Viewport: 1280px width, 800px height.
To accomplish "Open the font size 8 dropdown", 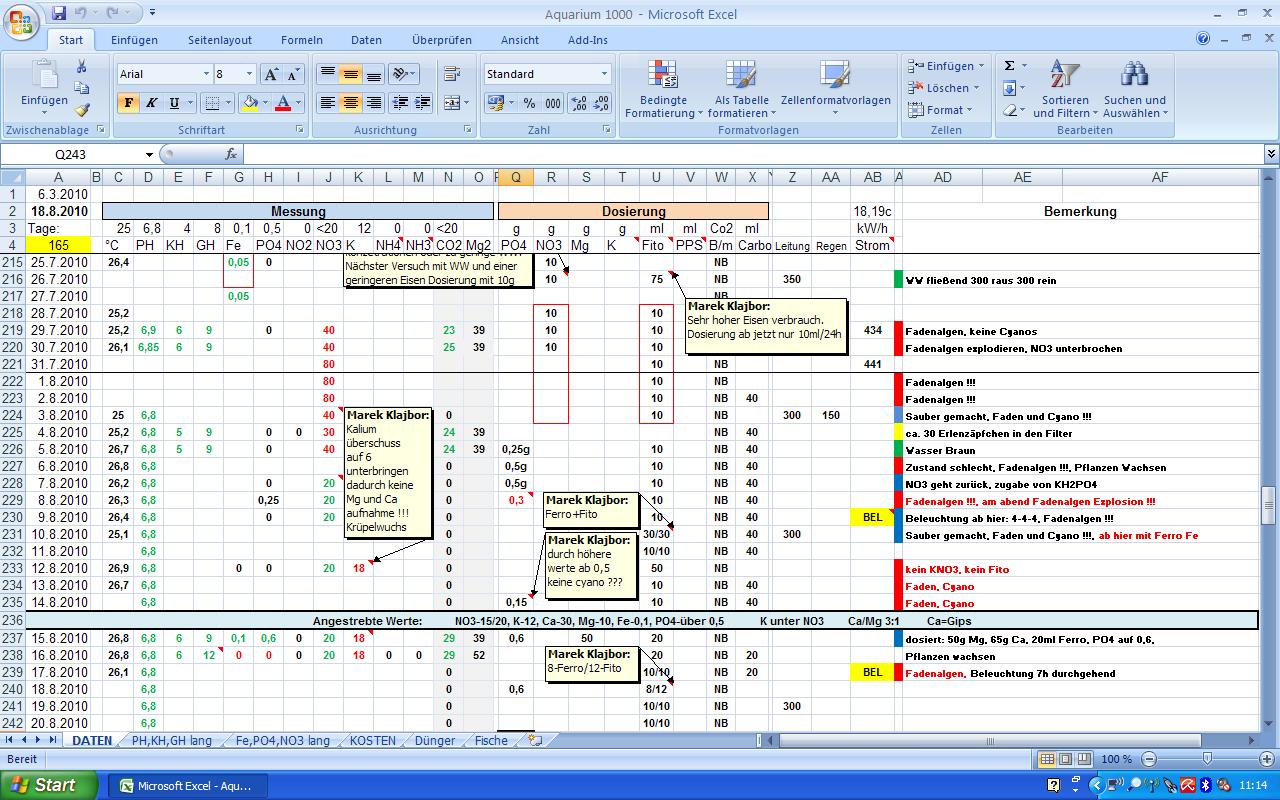I will 248,74.
